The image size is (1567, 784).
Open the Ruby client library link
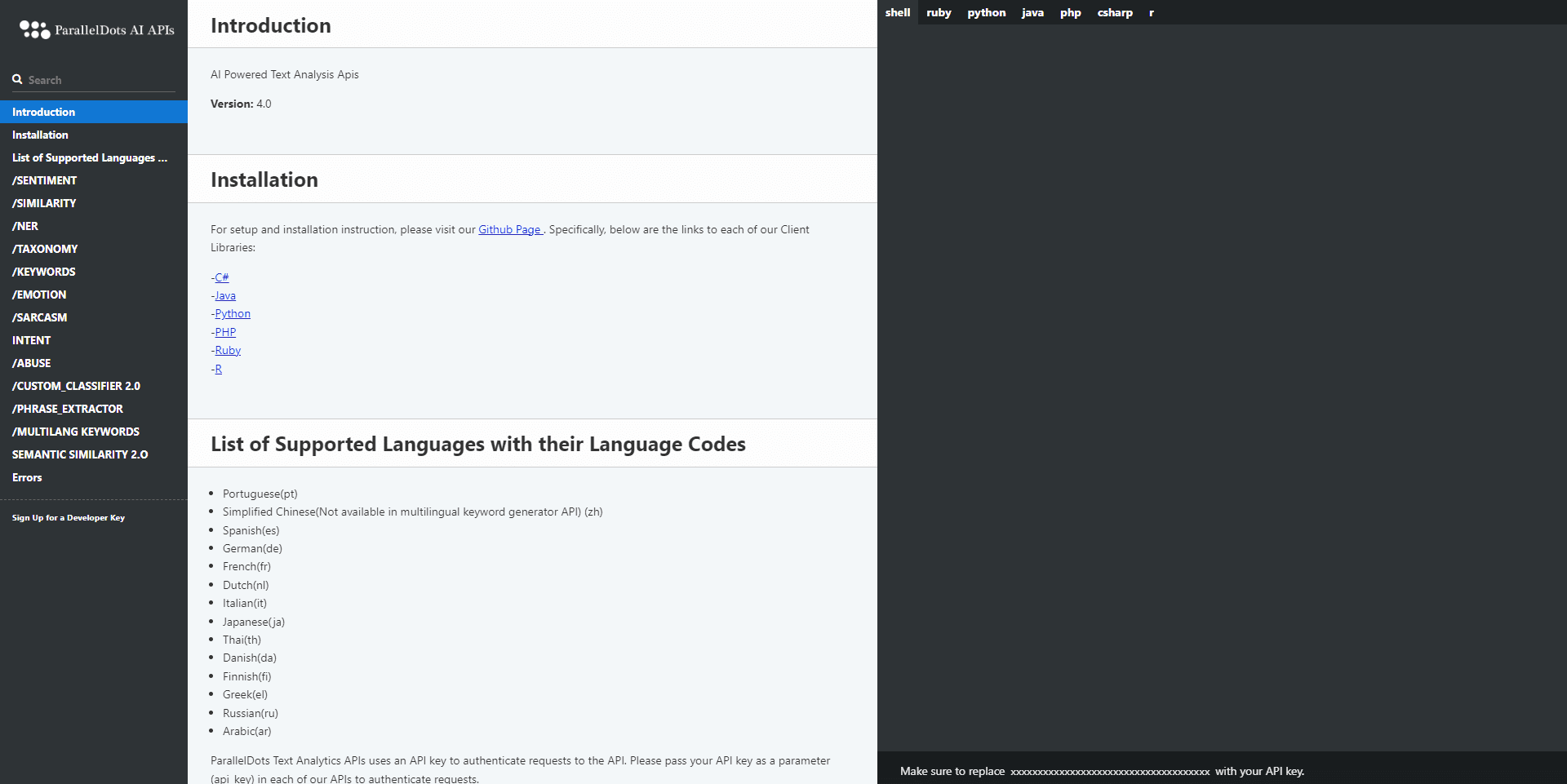(x=228, y=350)
